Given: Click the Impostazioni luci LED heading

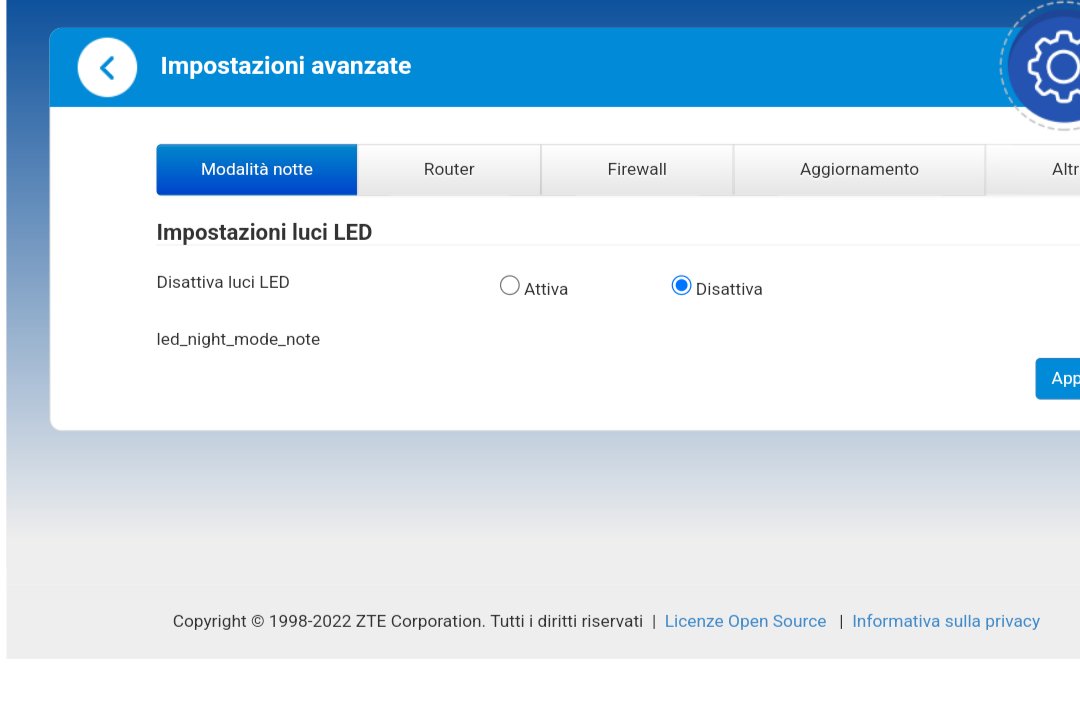Looking at the screenshot, I should tap(264, 233).
